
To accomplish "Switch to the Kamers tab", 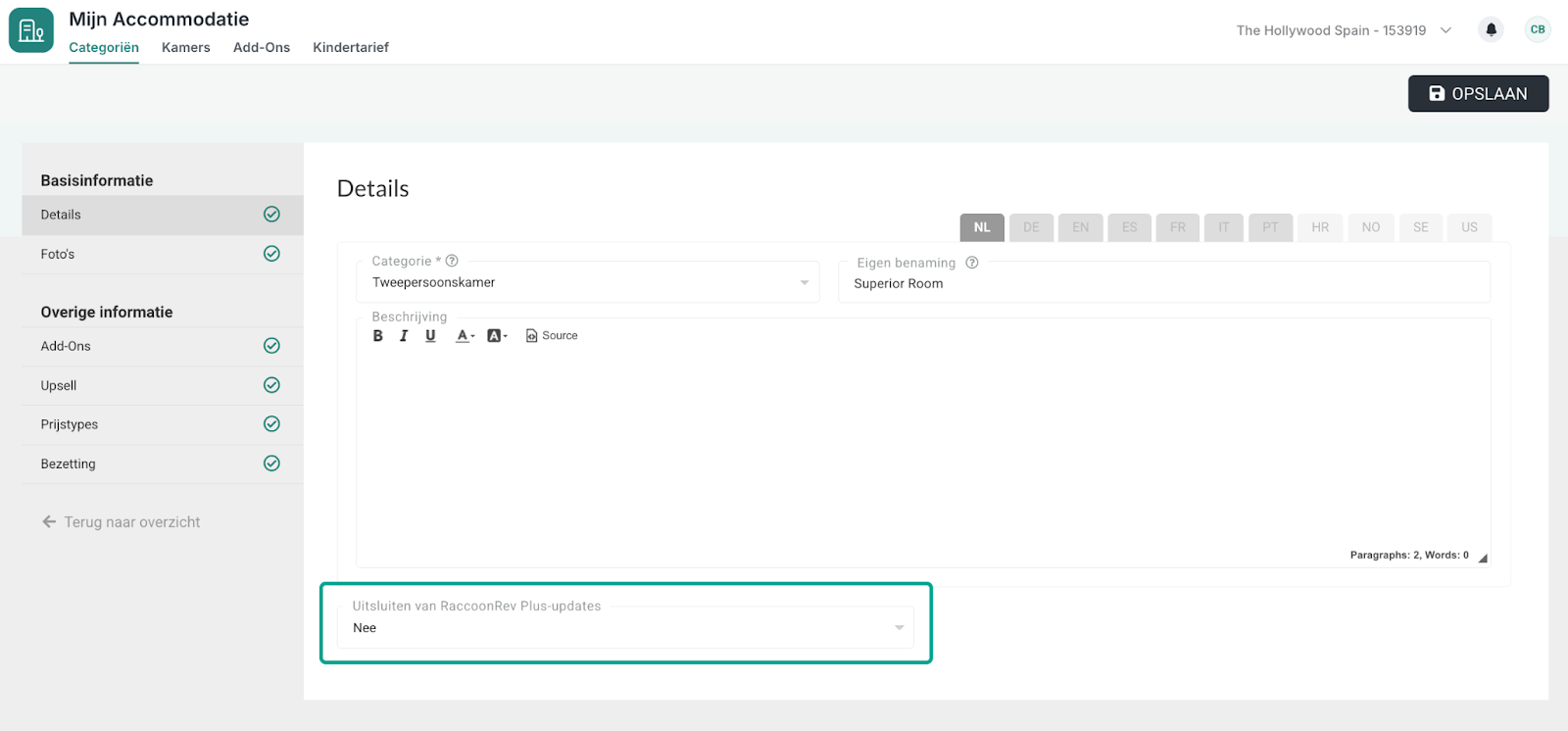I will (186, 47).
